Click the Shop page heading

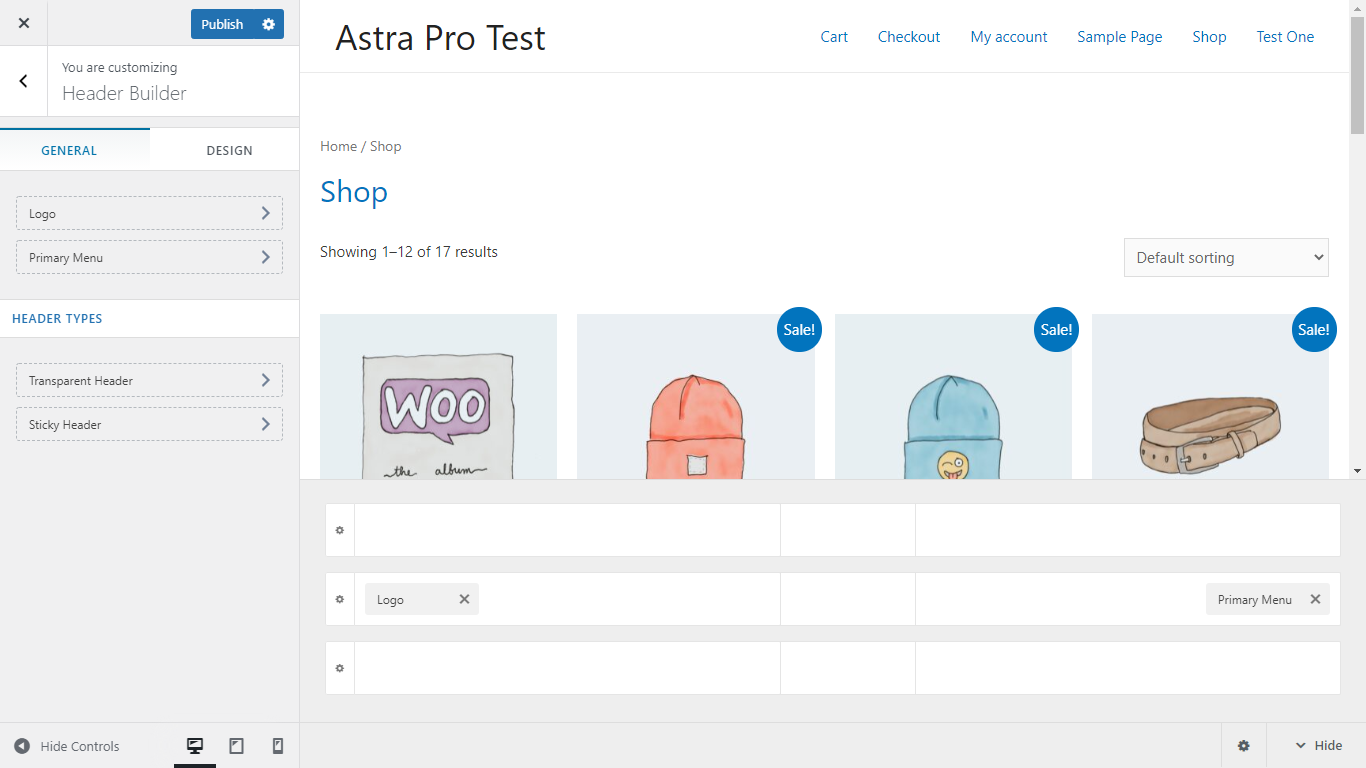point(354,192)
